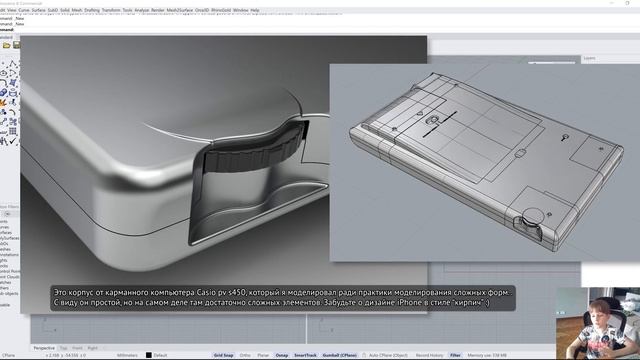This screenshot has height=360, width=640.
Task: Click the wireframe model image of Casio case
Action: 484,162
